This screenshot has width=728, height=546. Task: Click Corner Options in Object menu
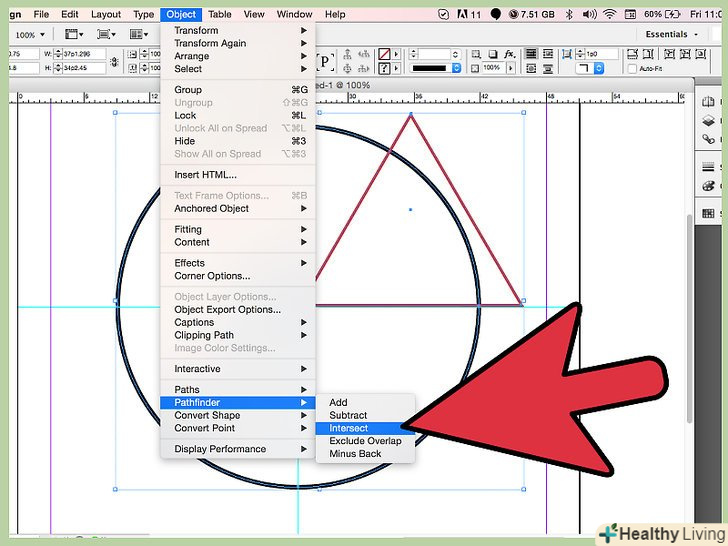point(212,276)
